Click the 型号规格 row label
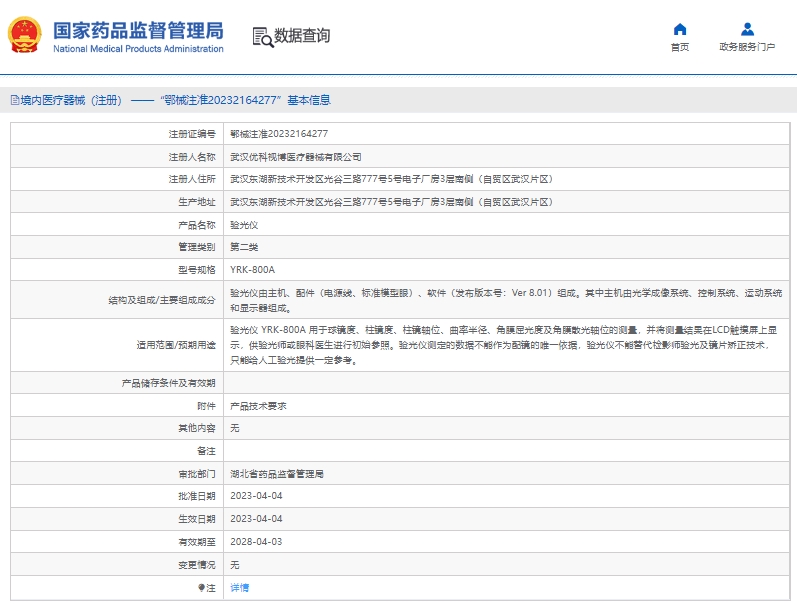The image size is (797, 605). point(197,269)
